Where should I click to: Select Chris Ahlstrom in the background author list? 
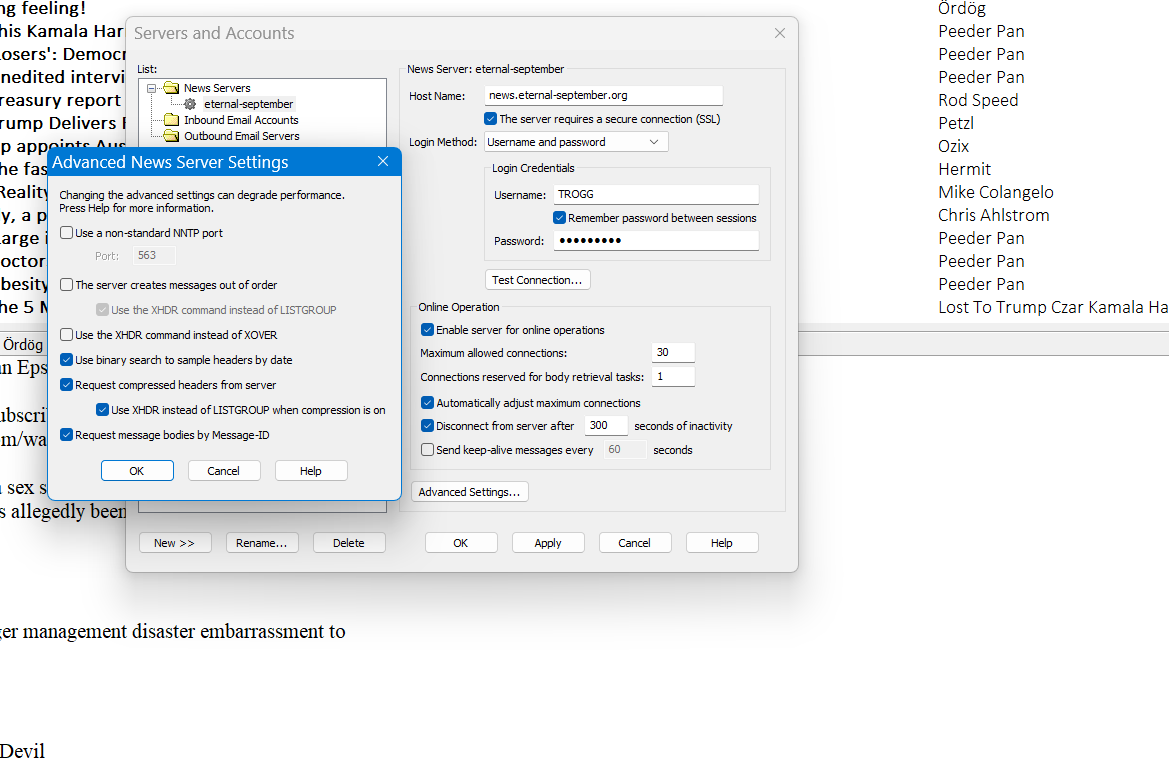pyautogui.click(x=993, y=215)
